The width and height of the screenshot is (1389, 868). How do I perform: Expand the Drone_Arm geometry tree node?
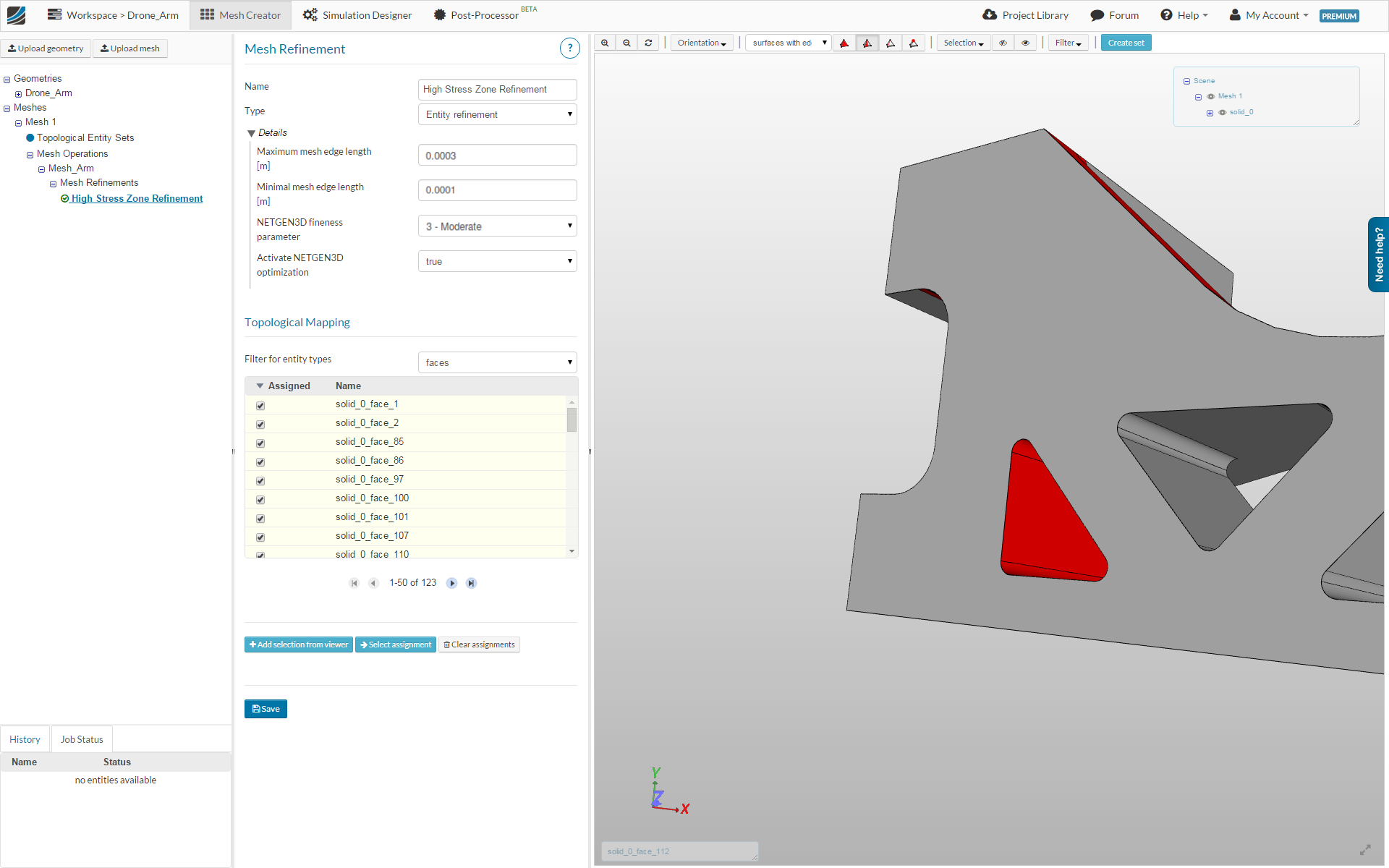click(18, 94)
